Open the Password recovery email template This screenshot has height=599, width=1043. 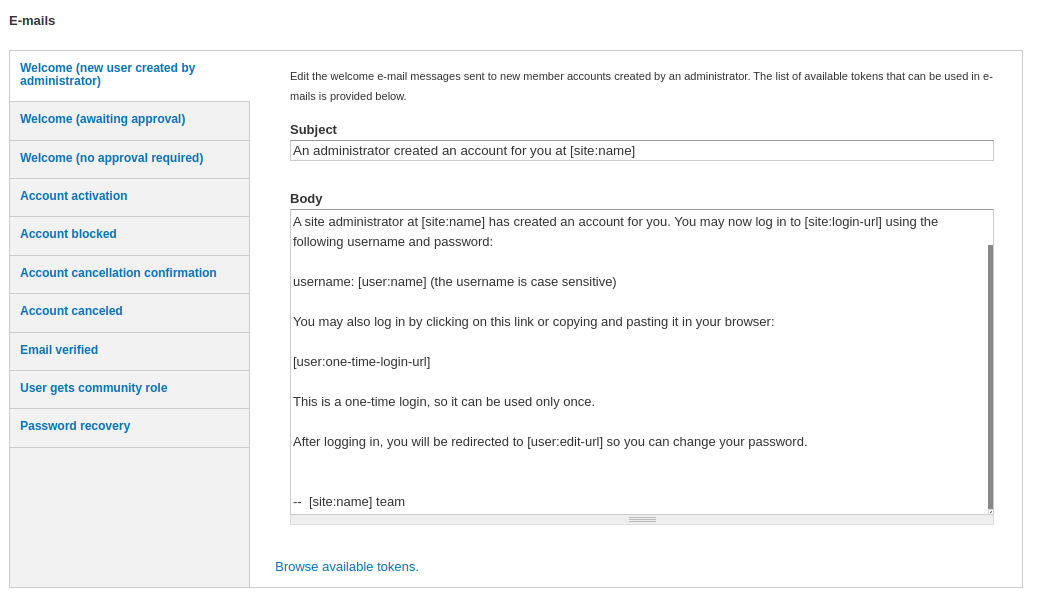[x=75, y=426]
